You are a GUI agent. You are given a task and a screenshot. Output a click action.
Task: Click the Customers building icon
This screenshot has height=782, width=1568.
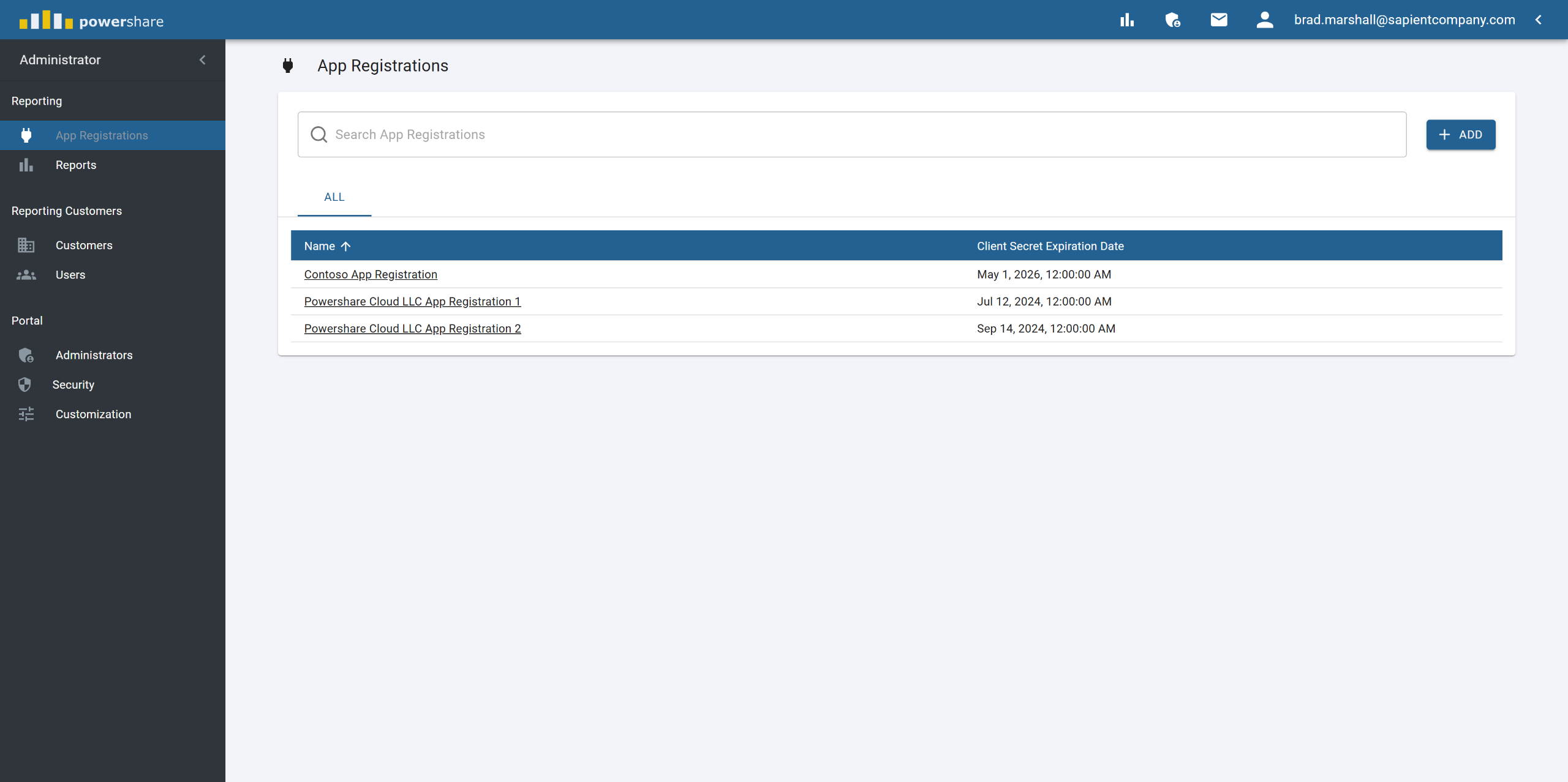coord(26,245)
